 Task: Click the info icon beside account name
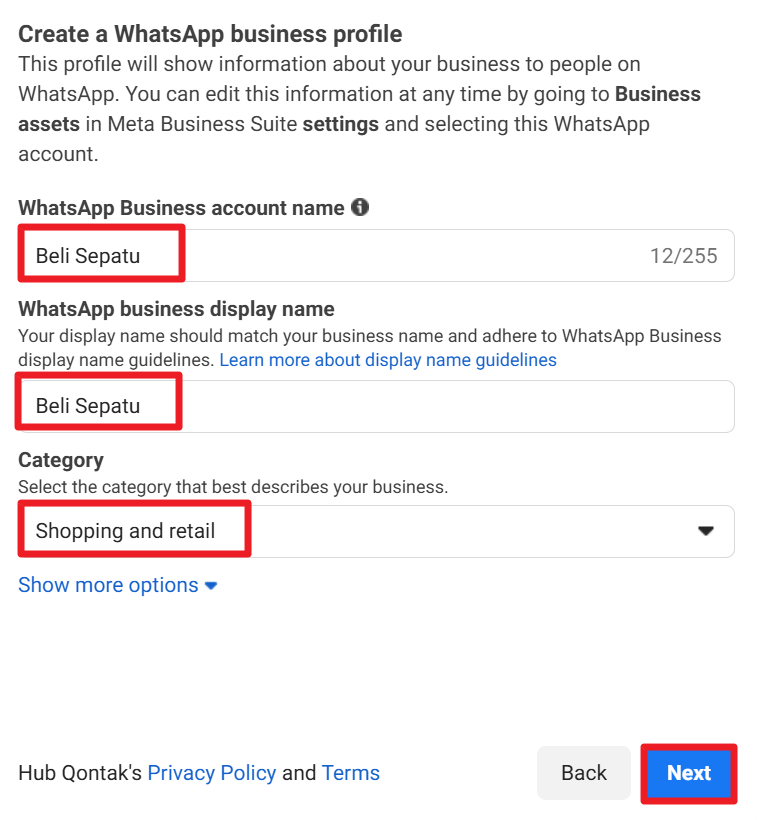pos(360,208)
